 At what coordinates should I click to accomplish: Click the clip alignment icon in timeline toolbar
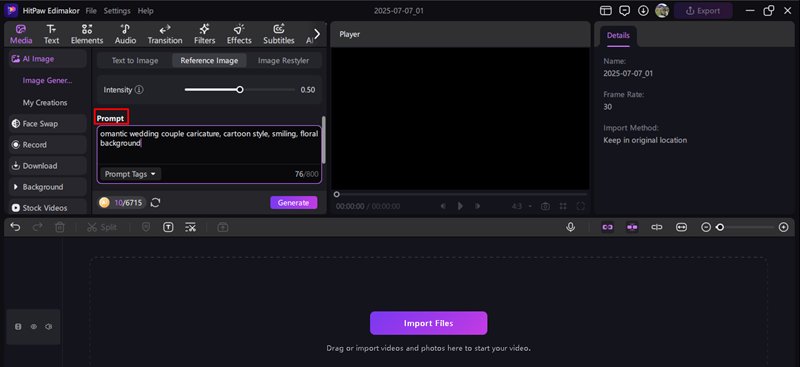coord(657,227)
